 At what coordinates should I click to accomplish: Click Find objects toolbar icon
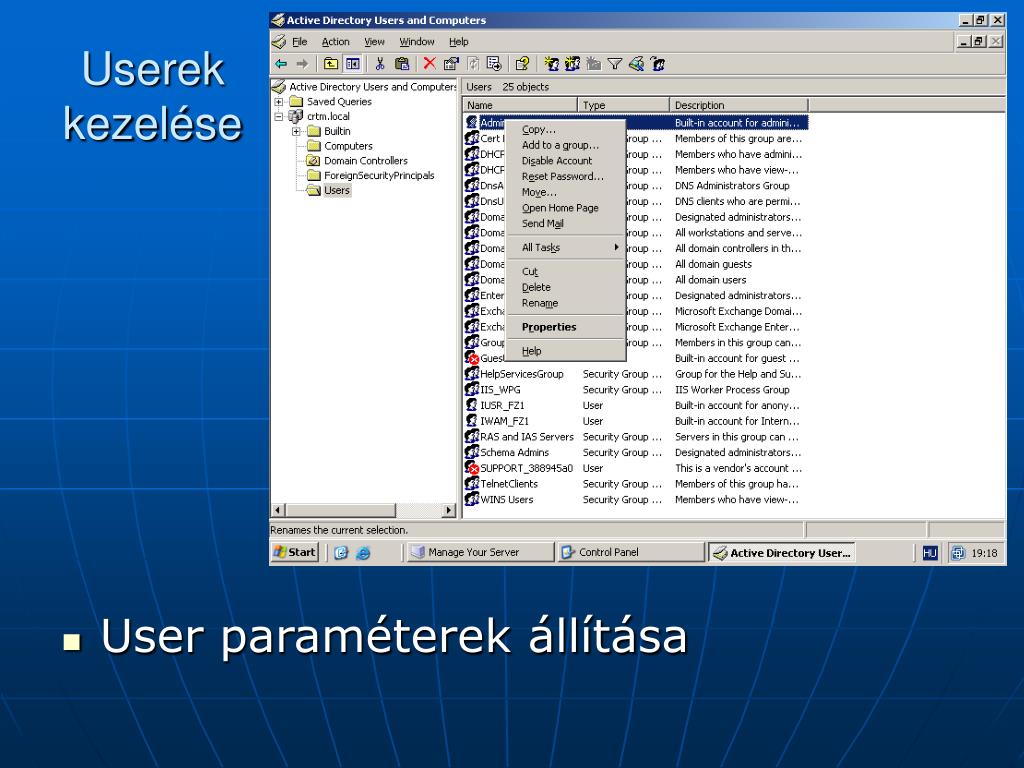coord(636,64)
